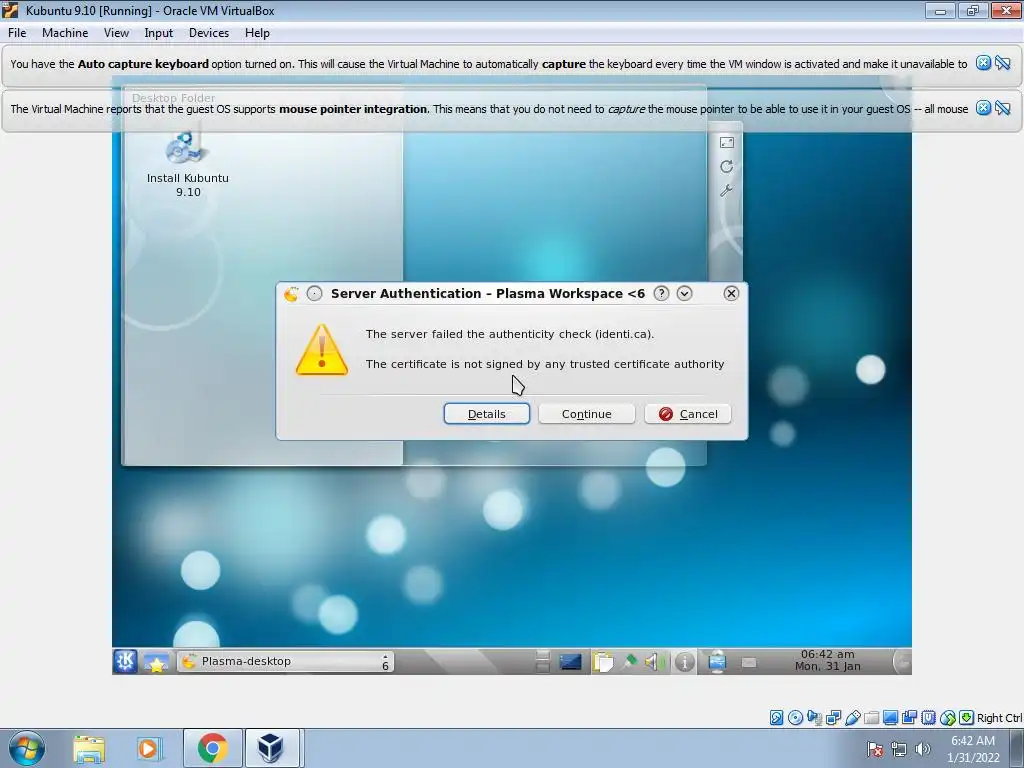Open the Input menu
1024x768 pixels.
coord(159,33)
